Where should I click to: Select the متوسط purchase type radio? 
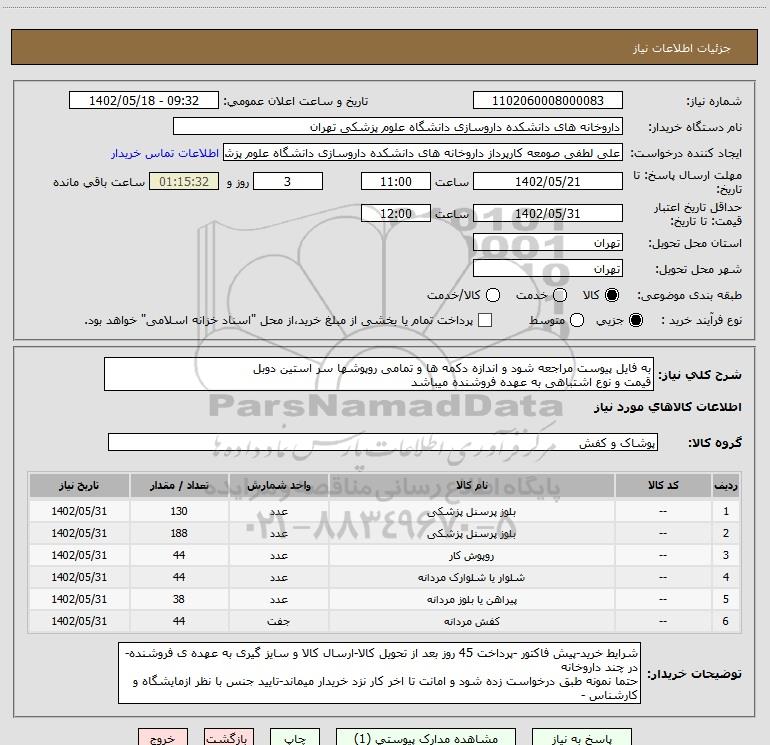click(577, 320)
